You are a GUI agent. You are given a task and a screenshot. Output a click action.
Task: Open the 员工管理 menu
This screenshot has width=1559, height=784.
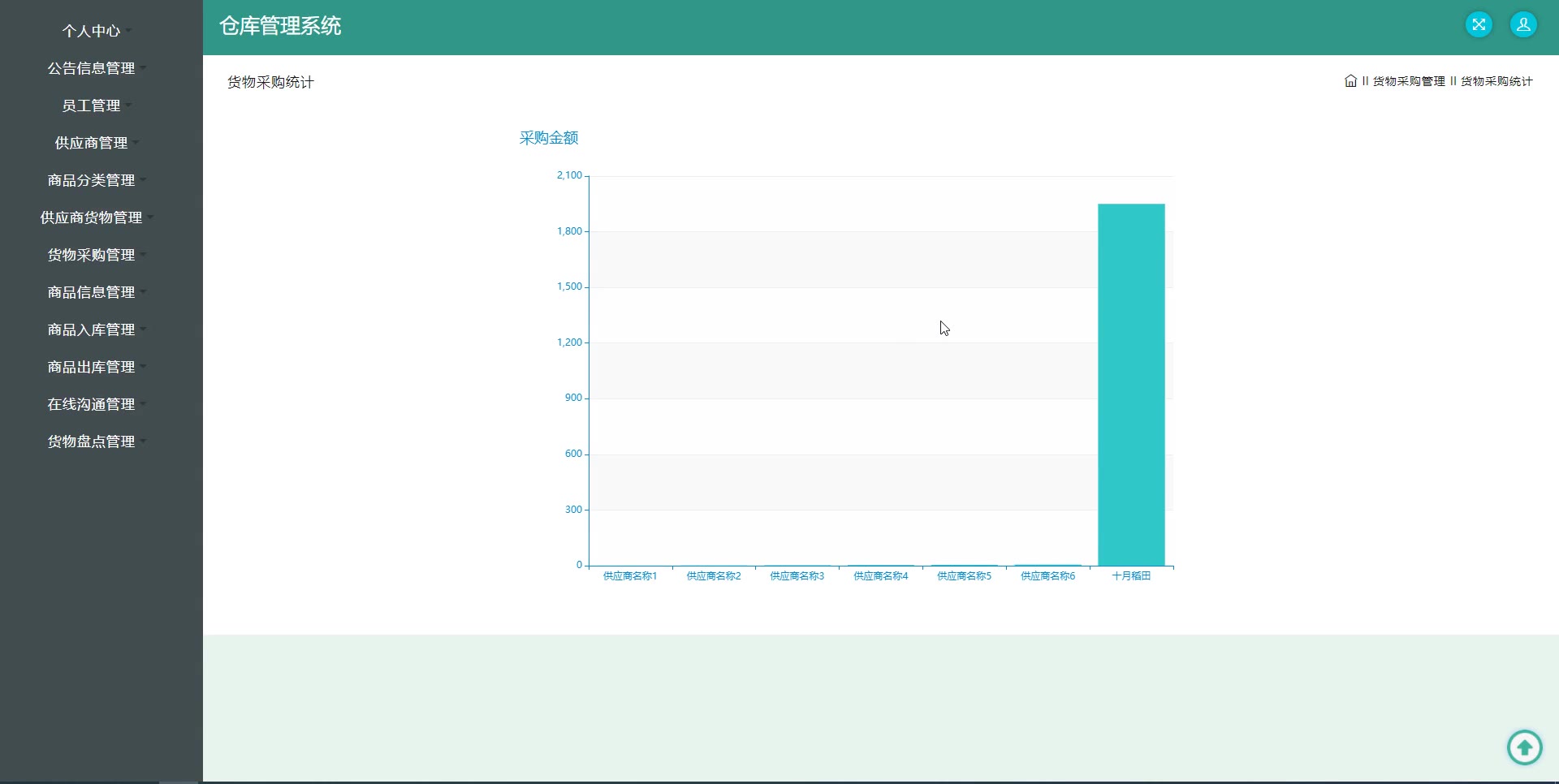click(91, 106)
